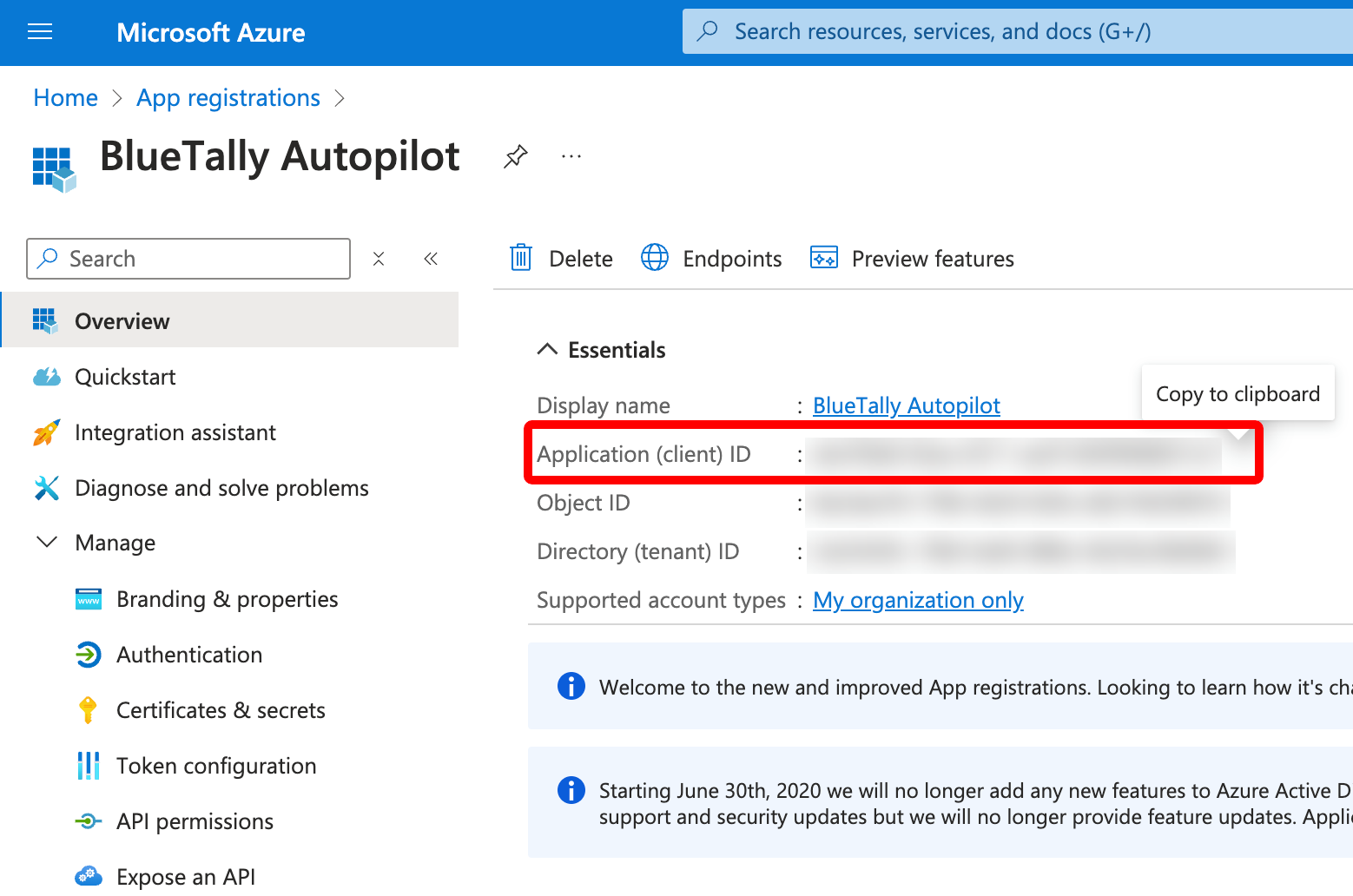Focus the global search resources field

click(x=1018, y=31)
